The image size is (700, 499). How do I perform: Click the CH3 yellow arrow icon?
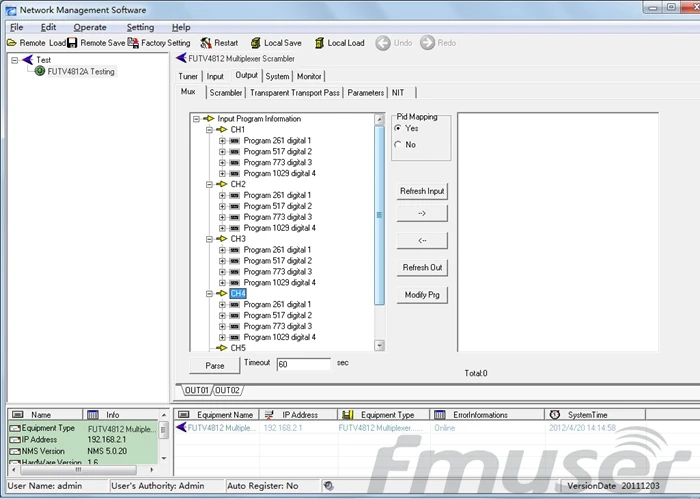221,239
